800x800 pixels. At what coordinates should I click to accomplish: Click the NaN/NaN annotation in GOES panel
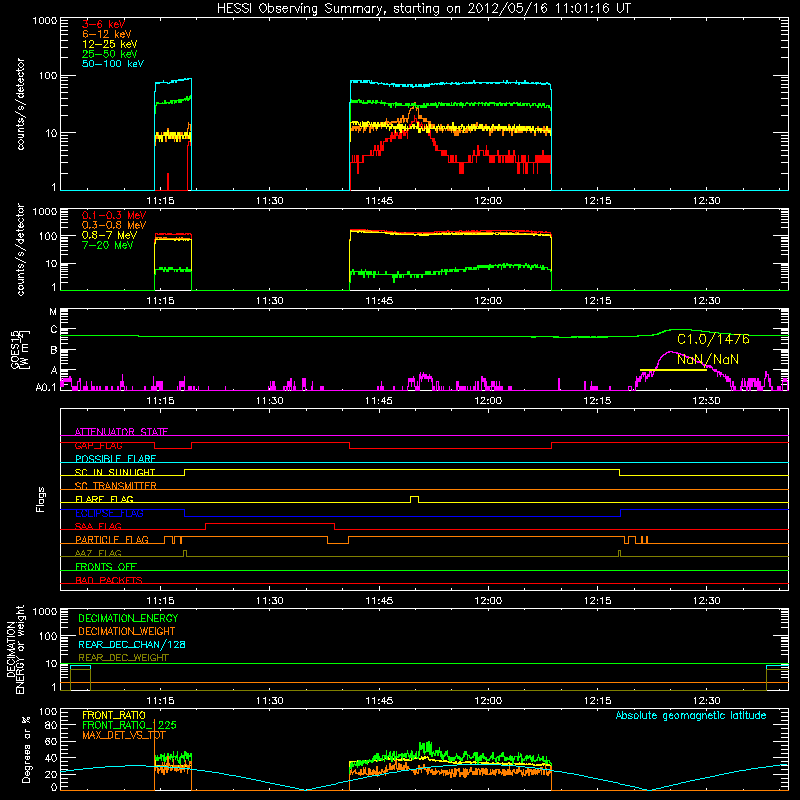708,359
